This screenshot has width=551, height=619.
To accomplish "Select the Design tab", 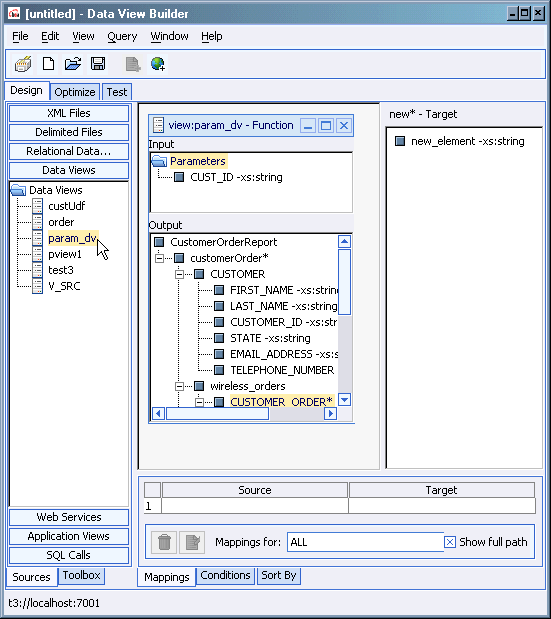I will [x=26, y=90].
